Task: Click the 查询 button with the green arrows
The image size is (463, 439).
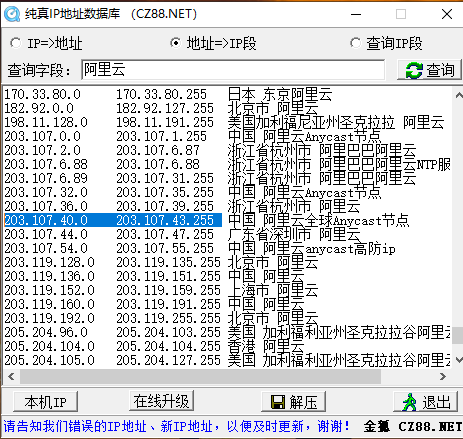Action: 429,70
